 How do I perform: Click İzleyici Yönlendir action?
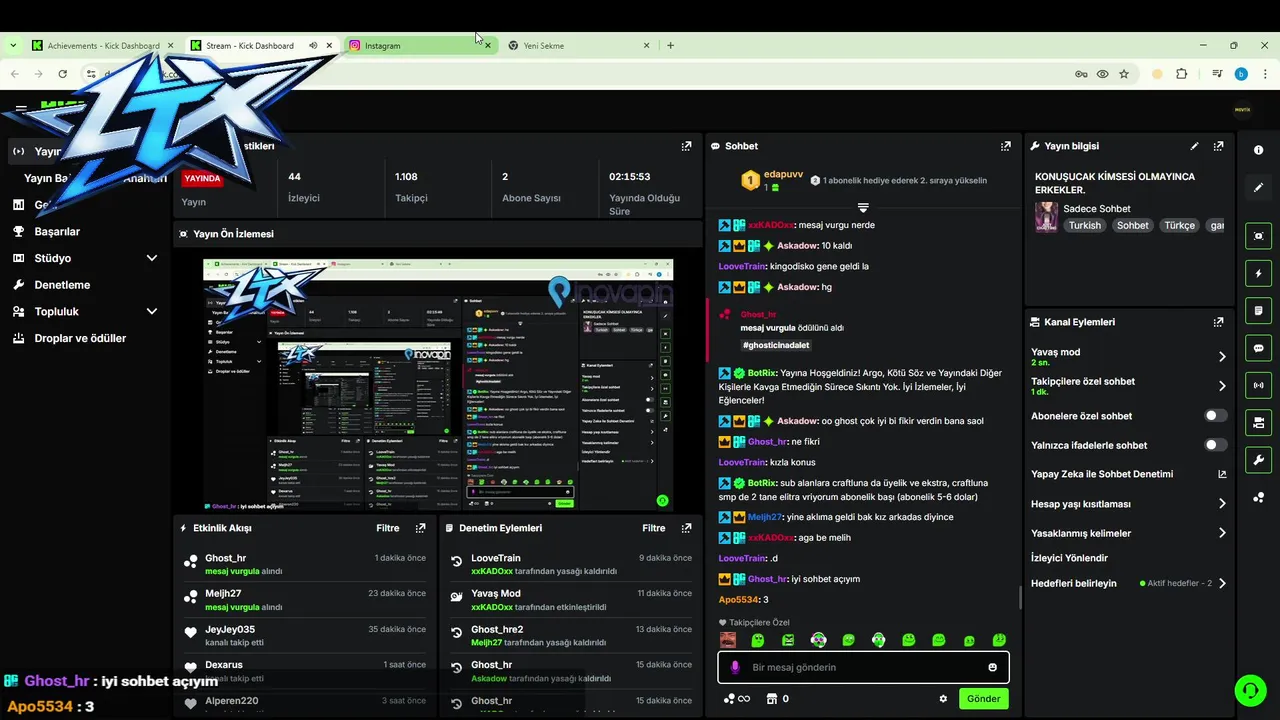click(1069, 558)
